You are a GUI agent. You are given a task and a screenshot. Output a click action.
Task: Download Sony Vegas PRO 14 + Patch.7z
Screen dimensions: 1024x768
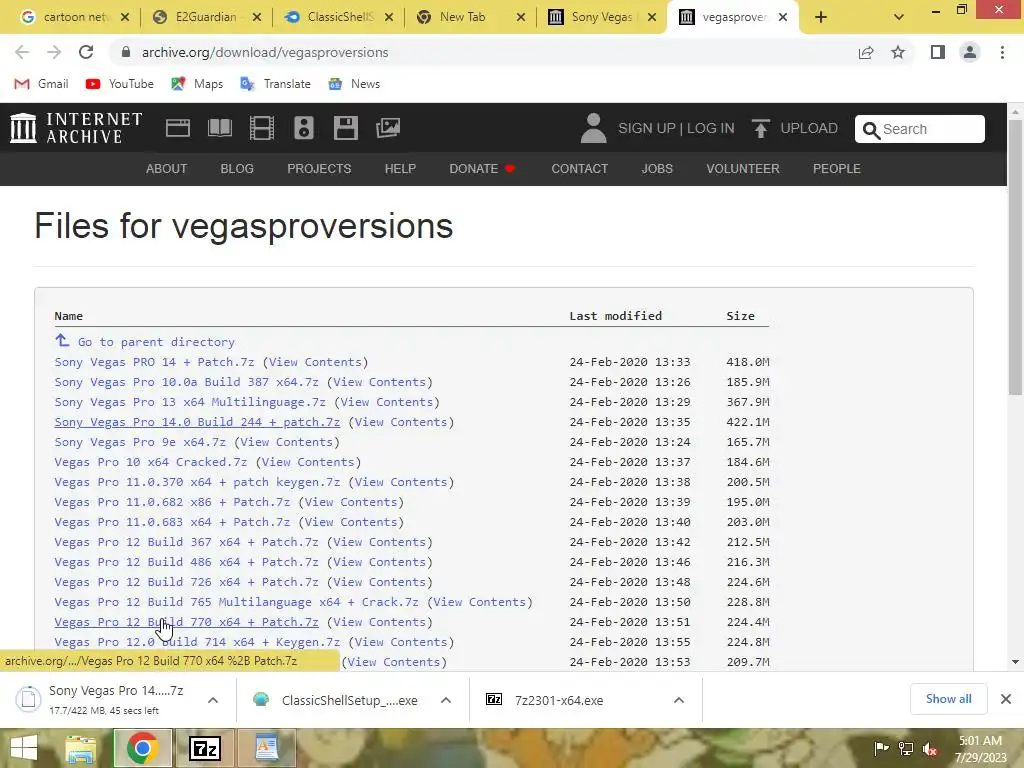pos(154,362)
